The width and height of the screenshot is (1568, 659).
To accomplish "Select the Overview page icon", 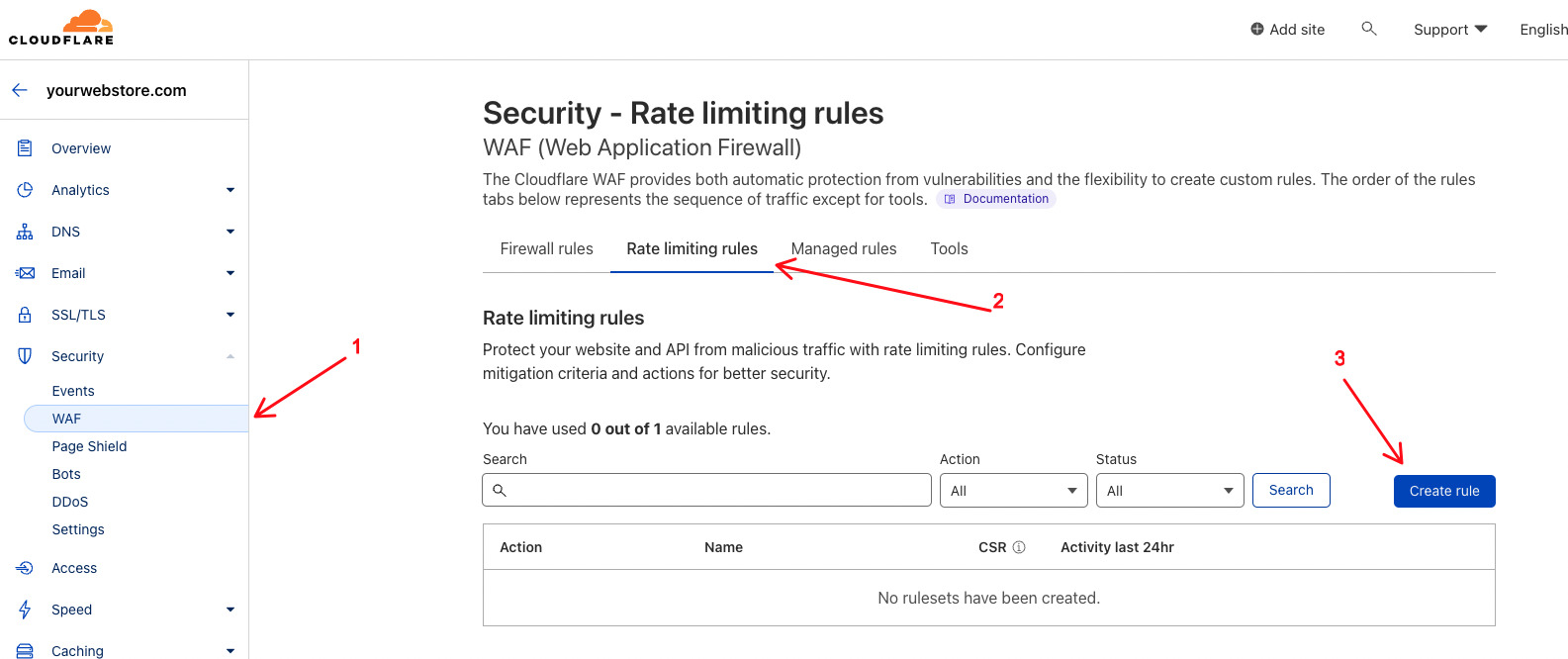I will pyautogui.click(x=24, y=147).
